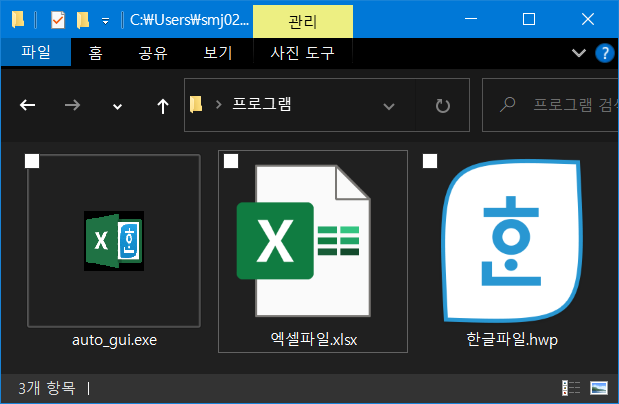Minimize the Explorer window
Image resolution: width=619 pixels, height=404 pixels.
coord(471,19)
